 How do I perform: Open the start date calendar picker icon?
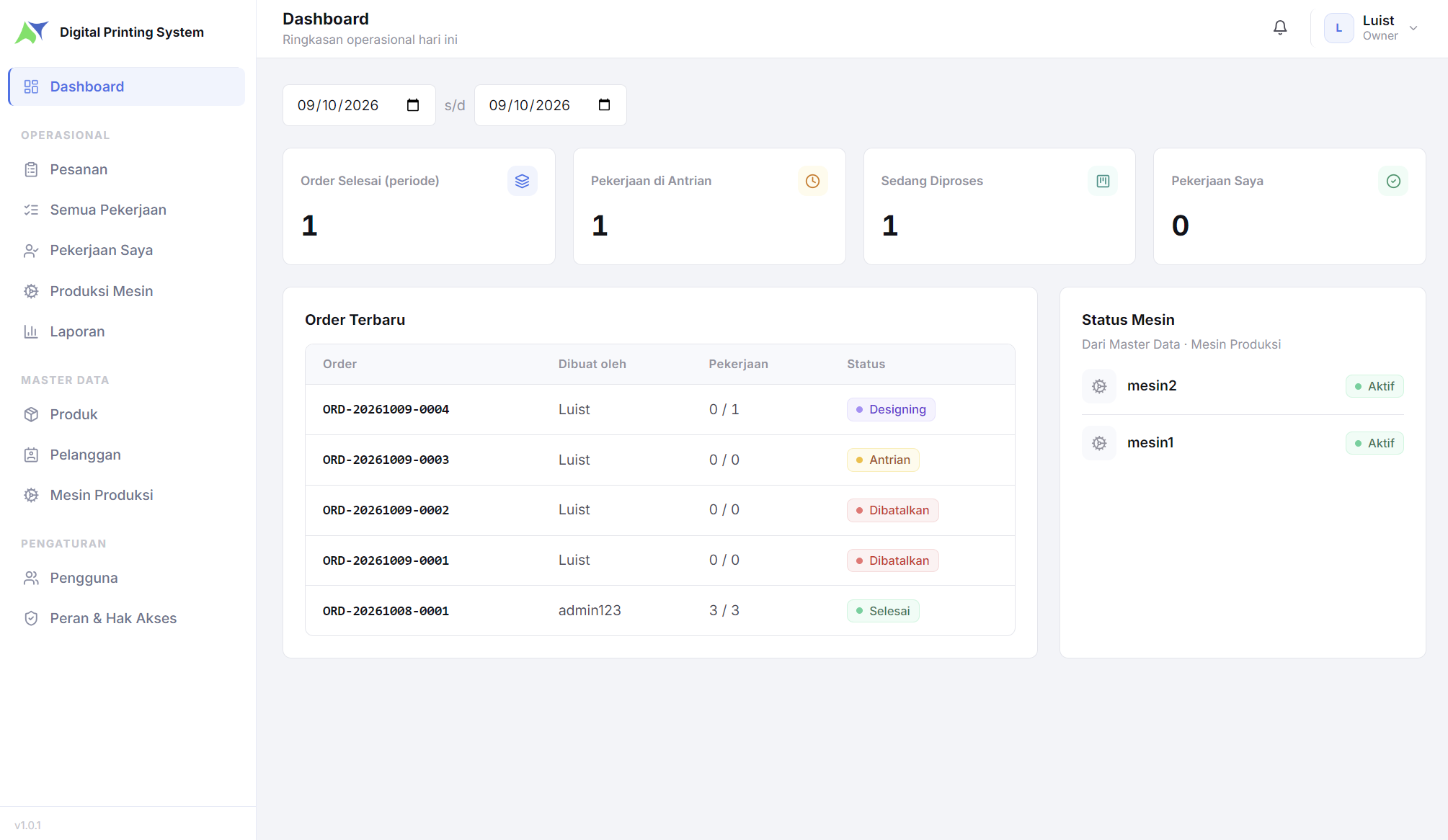(413, 105)
